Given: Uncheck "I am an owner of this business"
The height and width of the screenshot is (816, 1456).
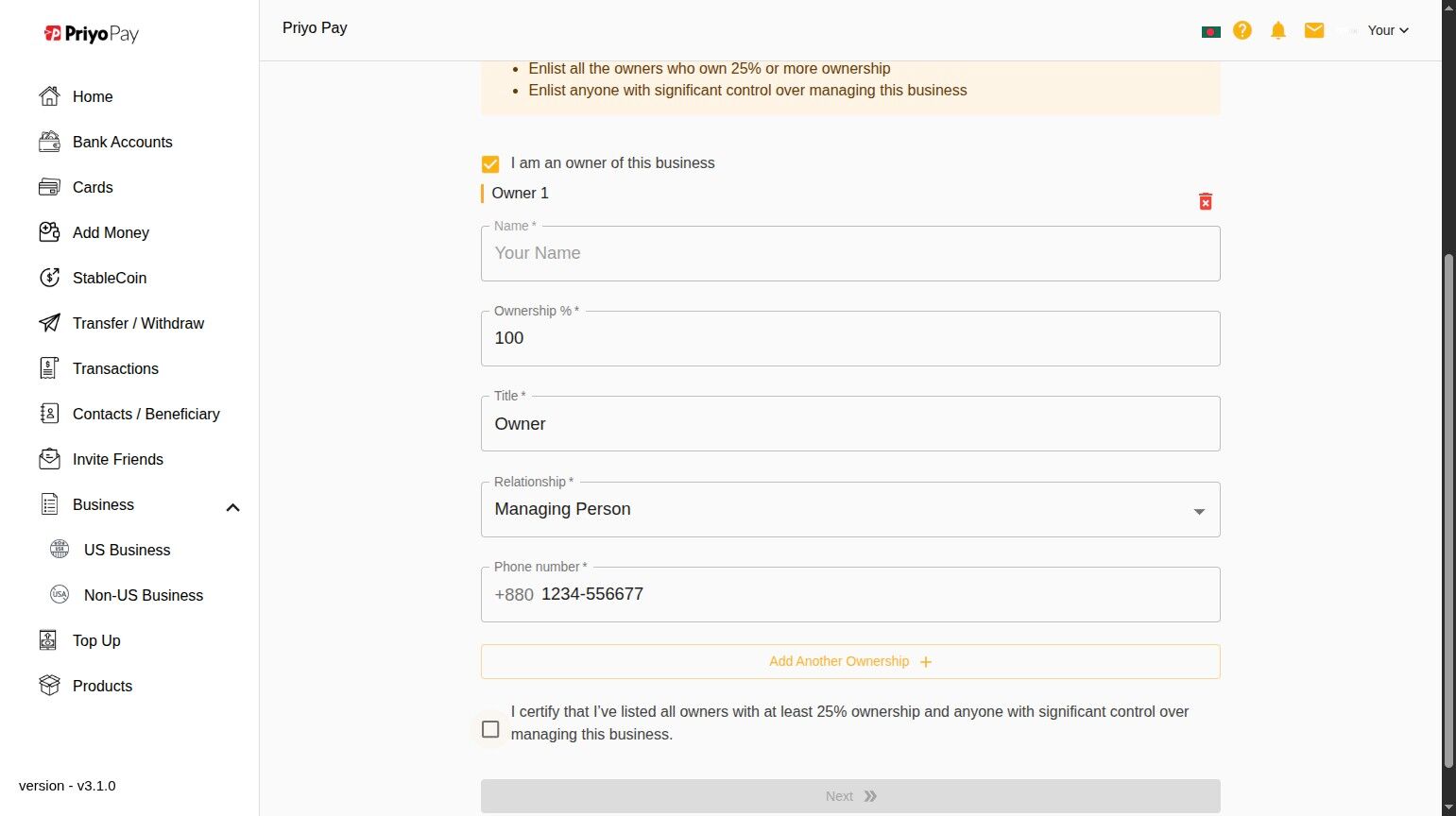Looking at the screenshot, I should coord(490,164).
